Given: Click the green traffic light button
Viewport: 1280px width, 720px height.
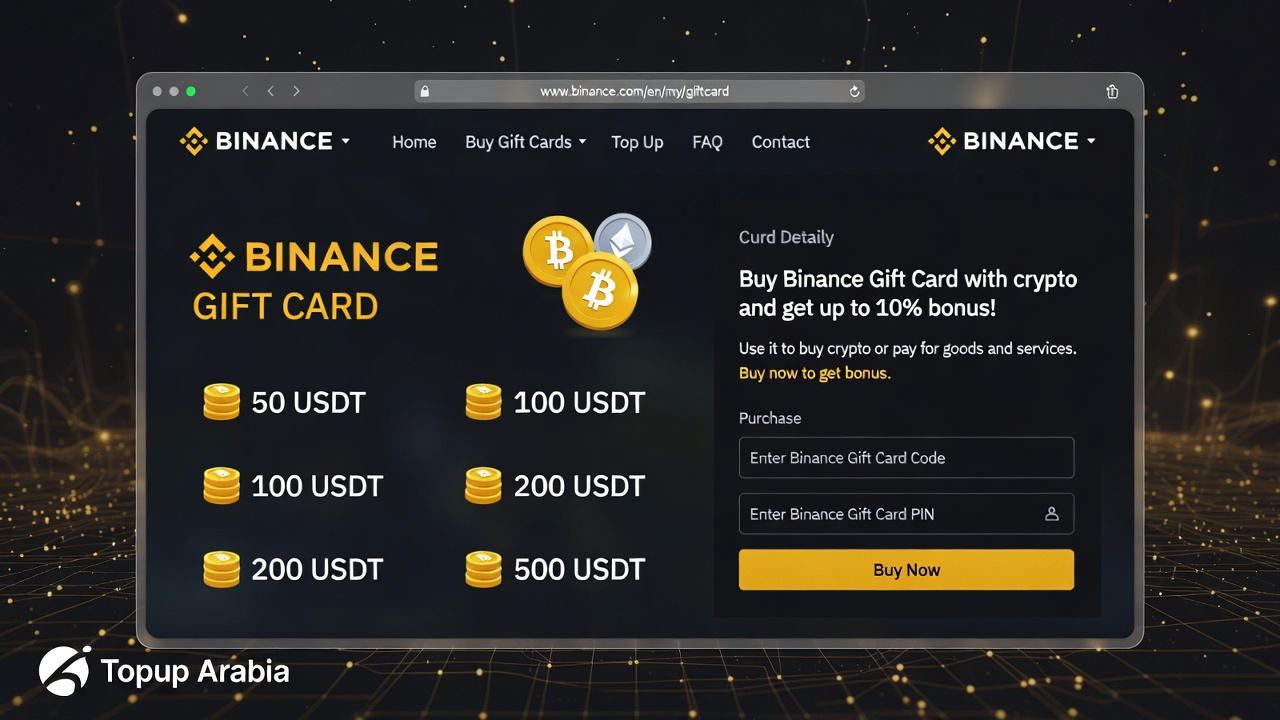Looking at the screenshot, I should pos(189,91).
